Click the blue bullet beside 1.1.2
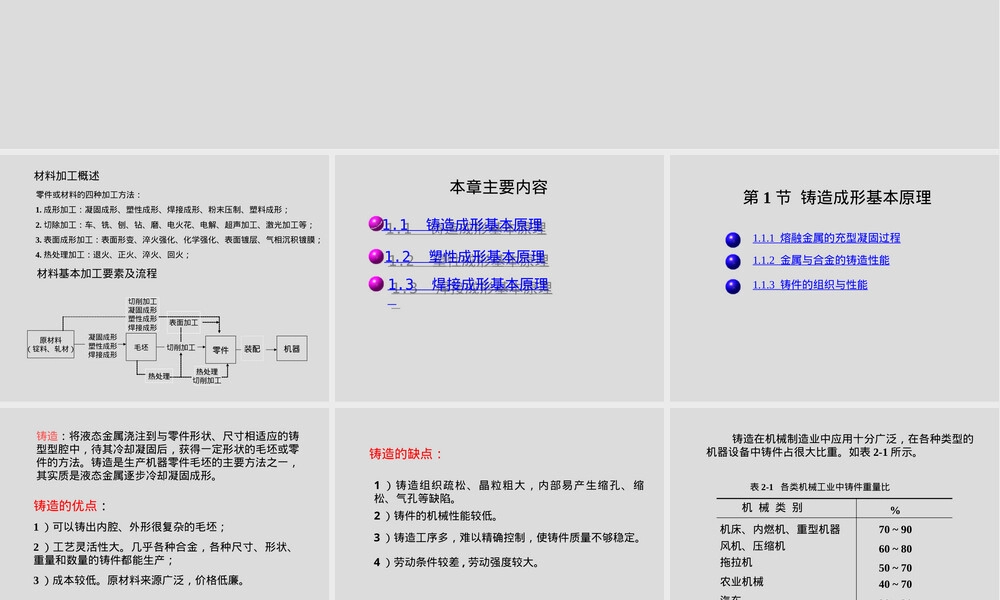The height and width of the screenshot is (600, 1000). click(733, 262)
